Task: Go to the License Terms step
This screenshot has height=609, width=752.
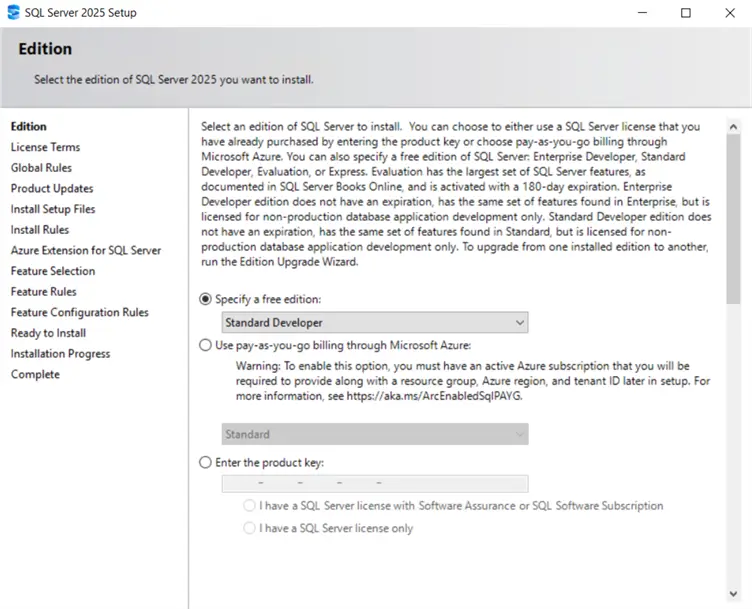Action: pos(46,147)
